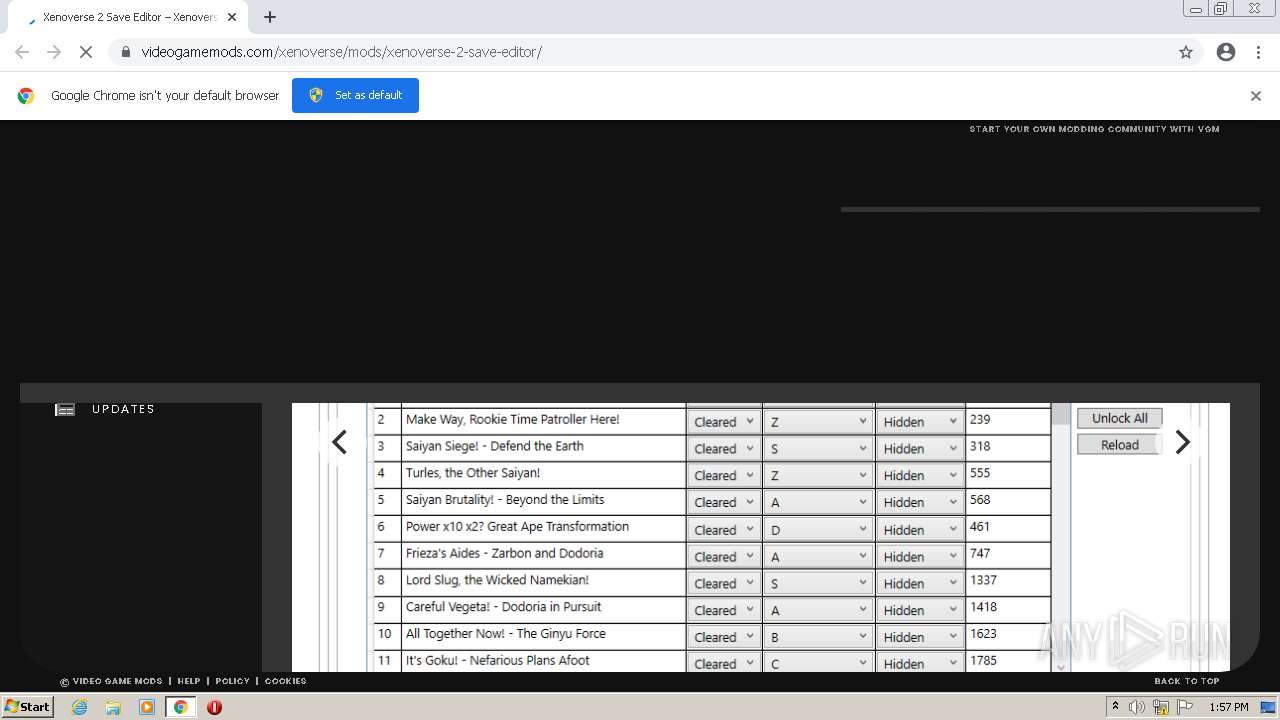Viewport: 1280px width, 720px height.
Task: Open the HELP footer link
Action: point(189,681)
